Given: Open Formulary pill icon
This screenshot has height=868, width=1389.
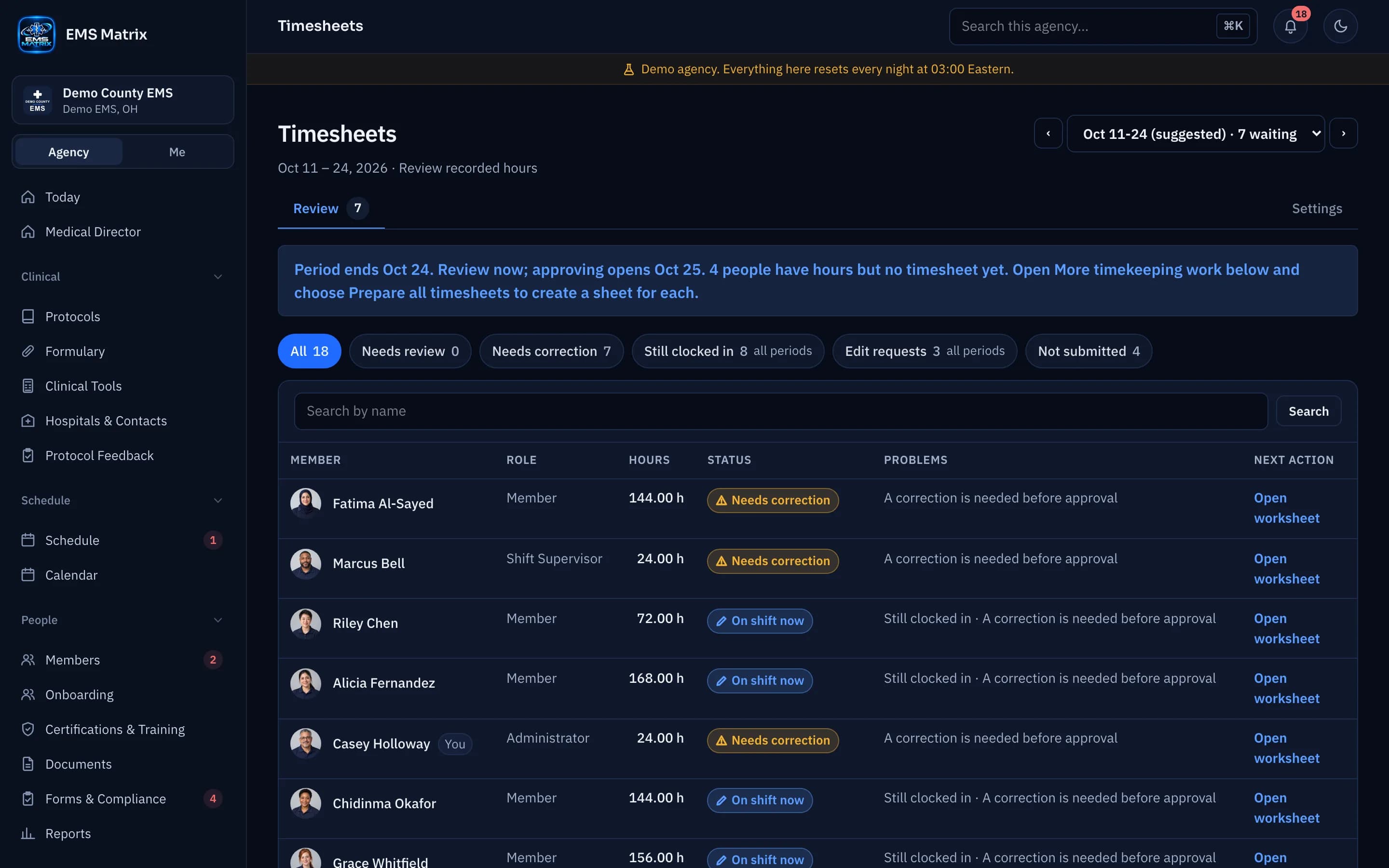Looking at the screenshot, I should pos(28,352).
